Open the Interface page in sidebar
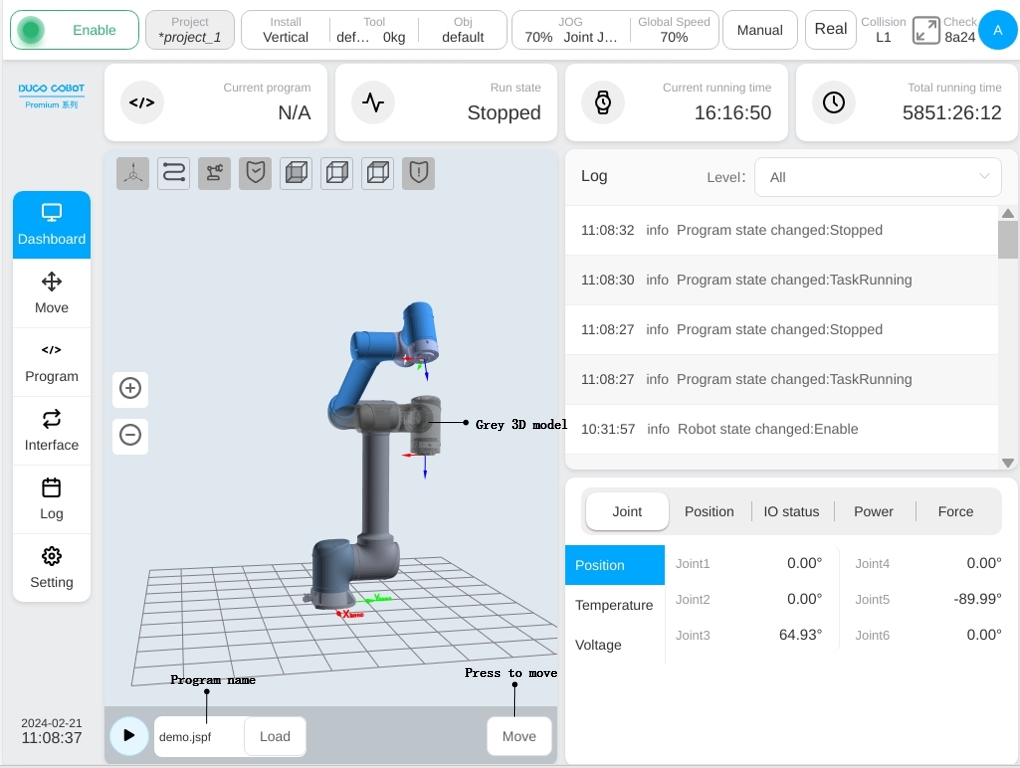The image size is (1020, 768). tap(51, 430)
